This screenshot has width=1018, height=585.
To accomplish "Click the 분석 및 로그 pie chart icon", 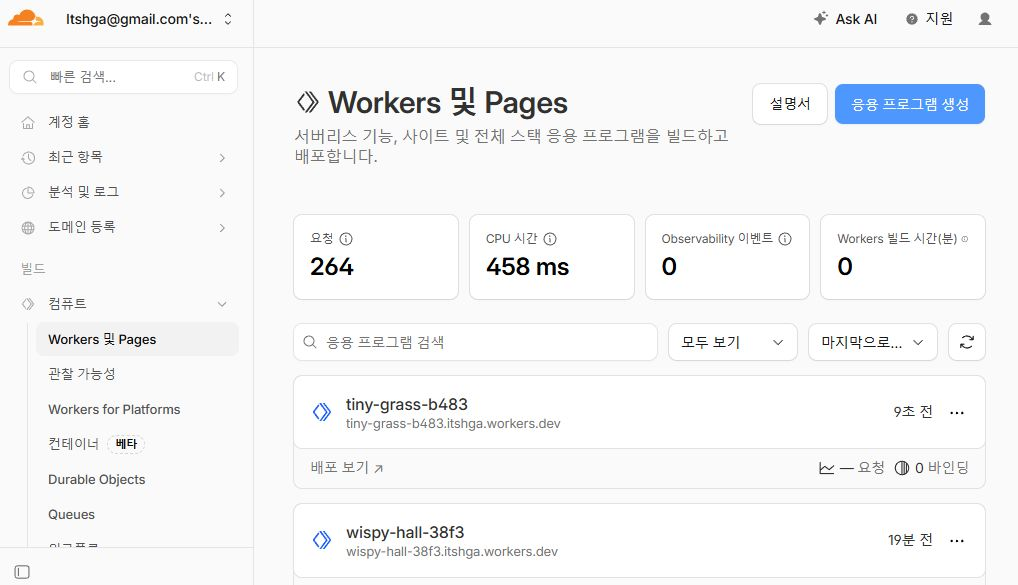I will 28,193.
